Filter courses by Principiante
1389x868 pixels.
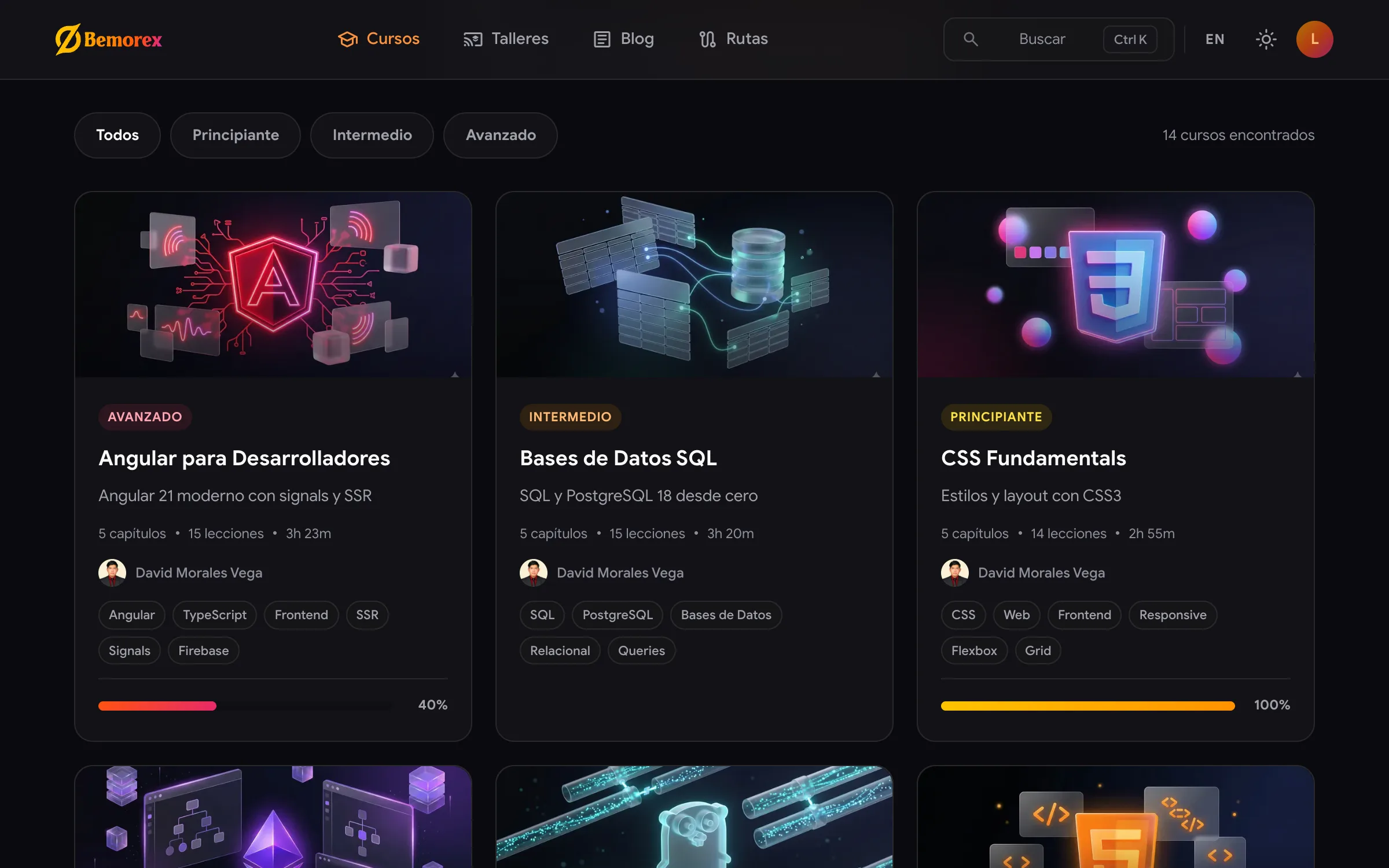(236, 135)
